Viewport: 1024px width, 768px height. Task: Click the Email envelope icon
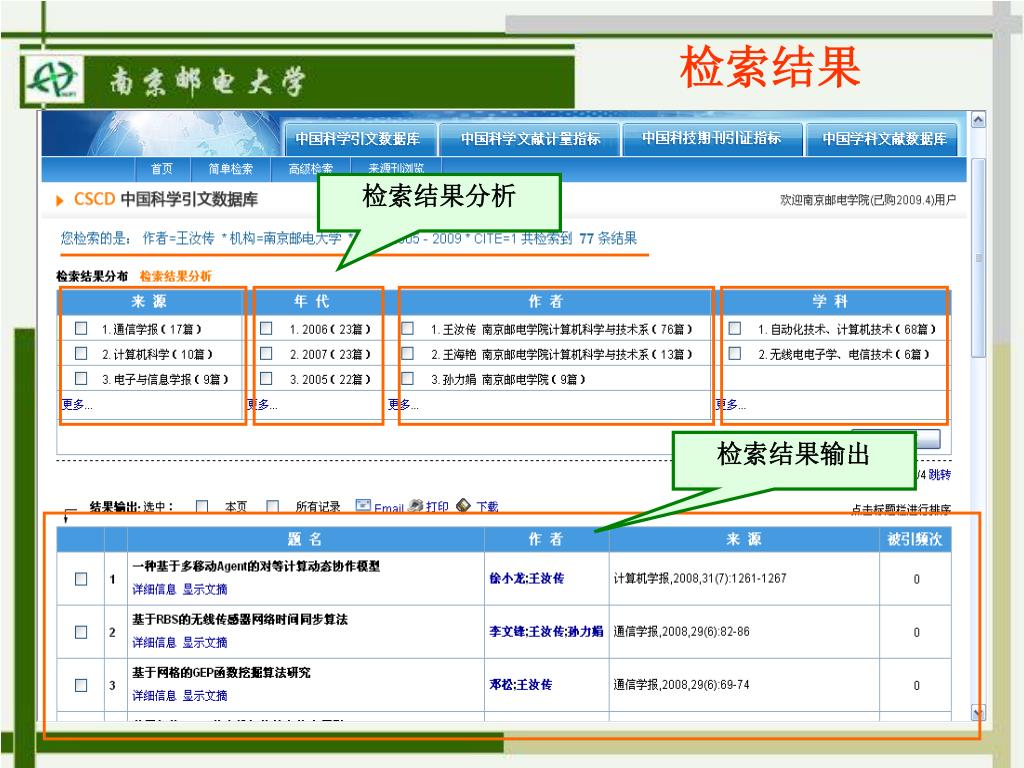pos(363,505)
